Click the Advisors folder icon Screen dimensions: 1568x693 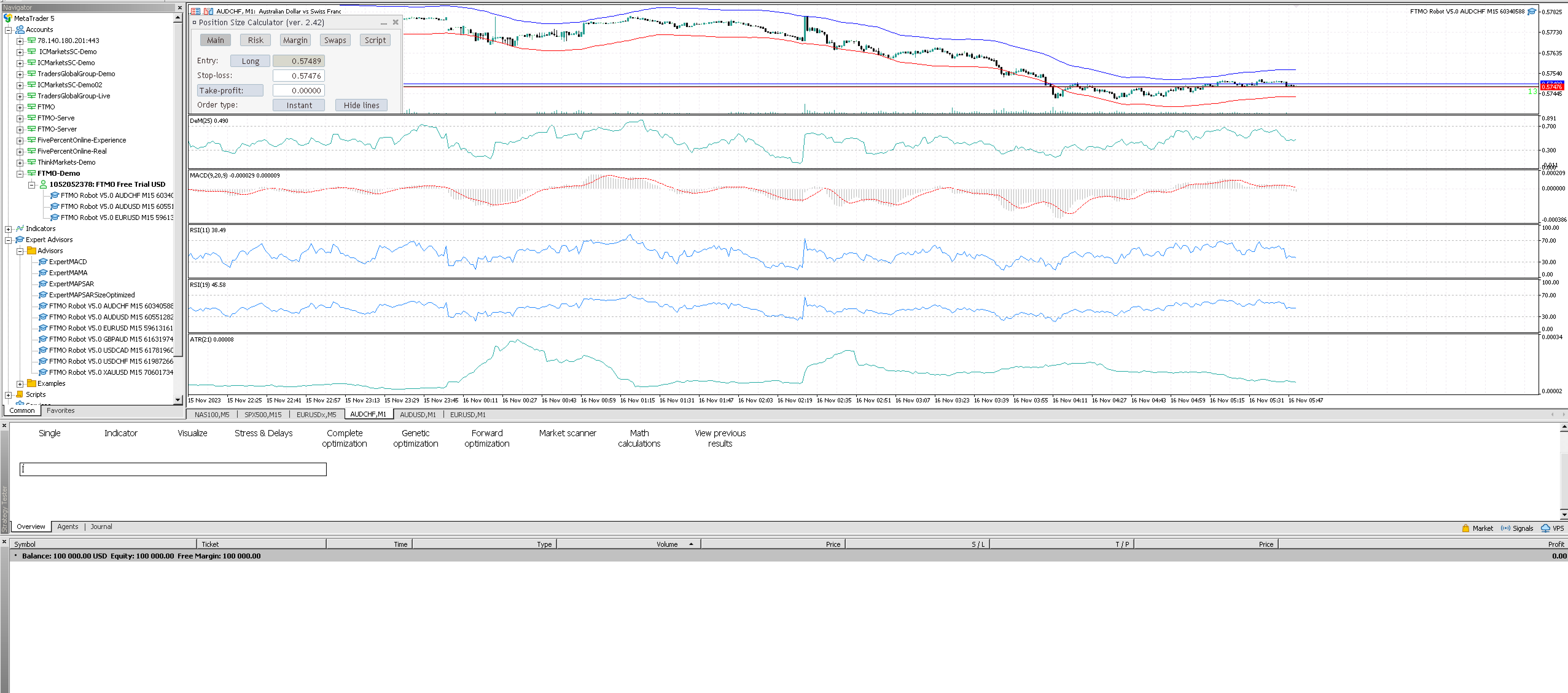tap(31, 250)
